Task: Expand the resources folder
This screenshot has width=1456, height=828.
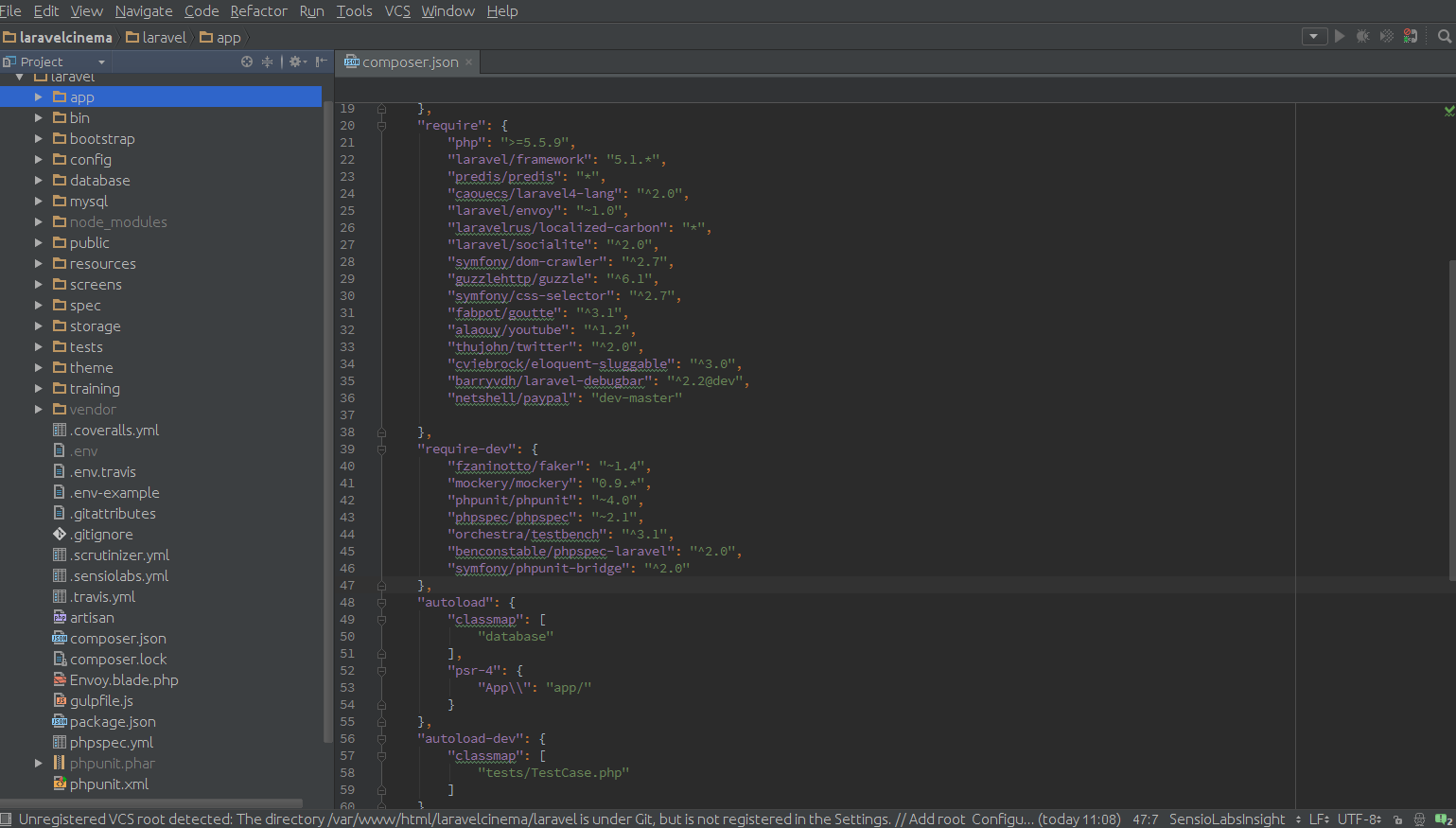Action: coord(38,264)
